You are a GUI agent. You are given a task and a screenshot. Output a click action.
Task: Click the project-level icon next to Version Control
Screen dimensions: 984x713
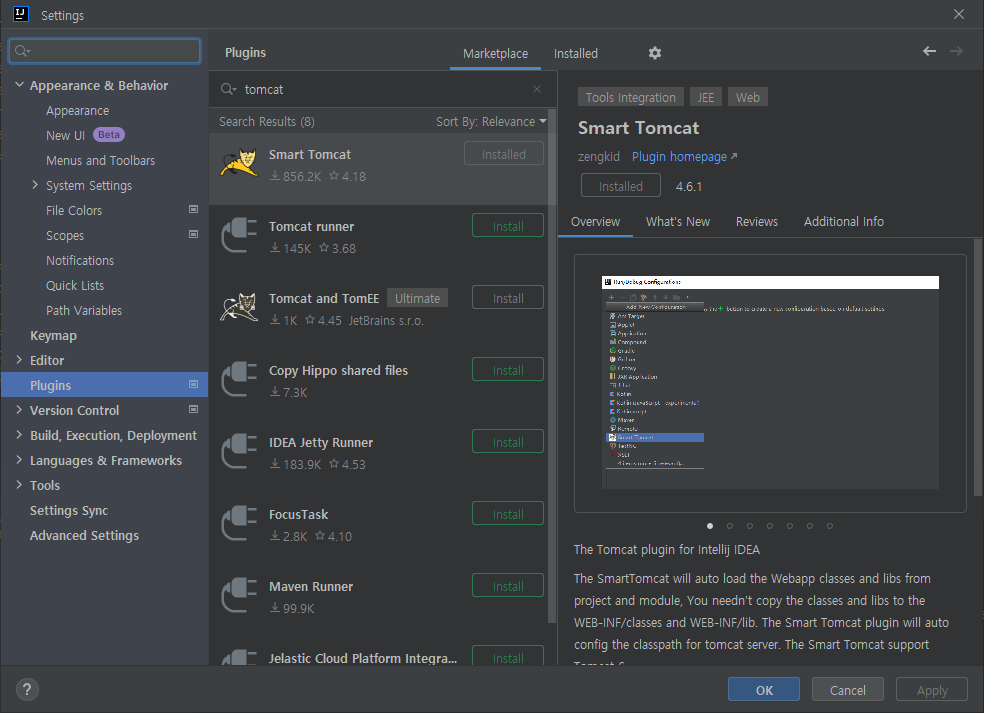click(x=193, y=409)
